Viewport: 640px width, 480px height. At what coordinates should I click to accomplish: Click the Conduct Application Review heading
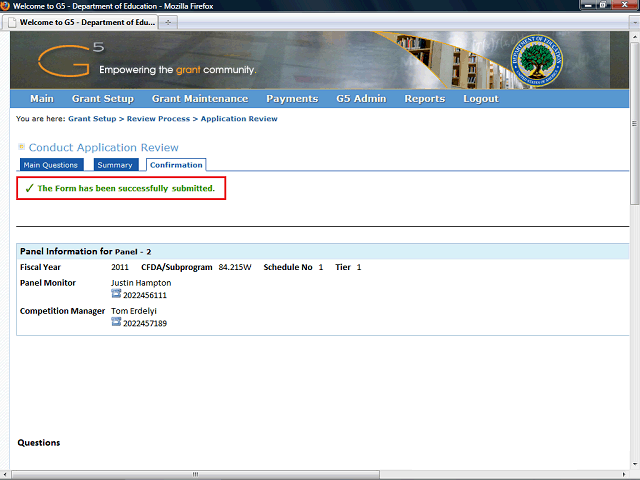[x=104, y=147]
